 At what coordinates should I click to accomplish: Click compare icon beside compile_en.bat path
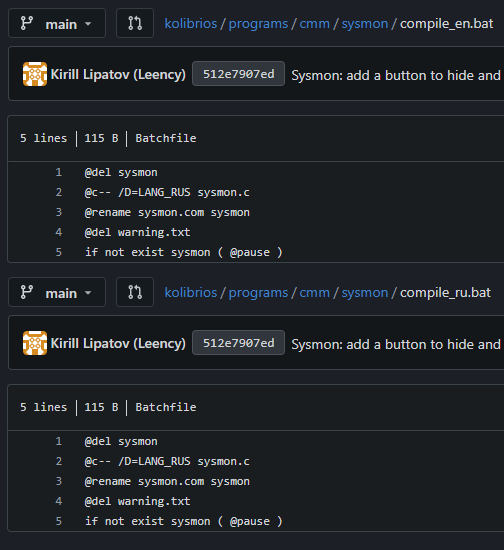pos(135,24)
